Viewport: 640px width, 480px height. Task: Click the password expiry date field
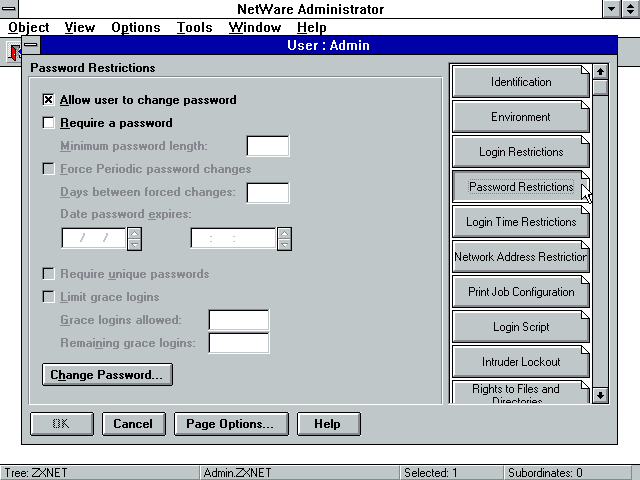(x=94, y=238)
